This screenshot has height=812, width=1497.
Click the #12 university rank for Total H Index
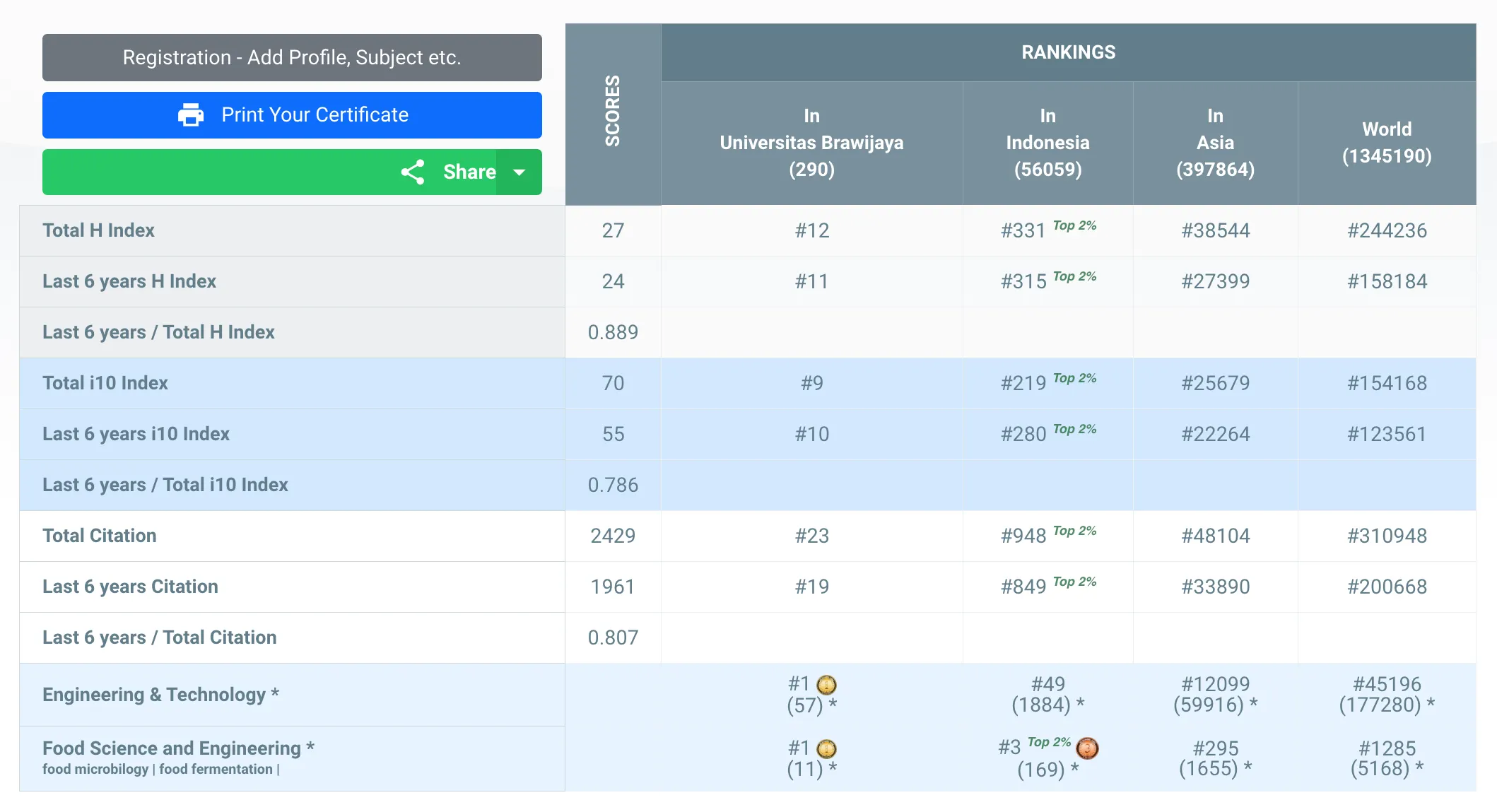[811, 230]
